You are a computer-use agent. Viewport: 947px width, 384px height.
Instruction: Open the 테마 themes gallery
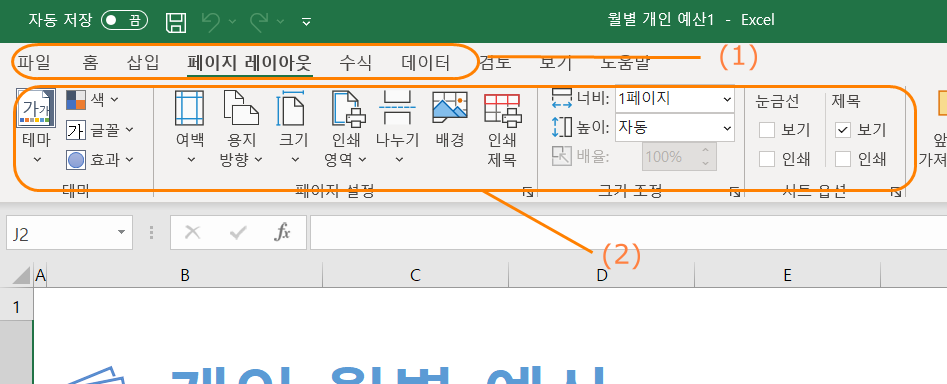pyautogui.click(x=36, y=127)
